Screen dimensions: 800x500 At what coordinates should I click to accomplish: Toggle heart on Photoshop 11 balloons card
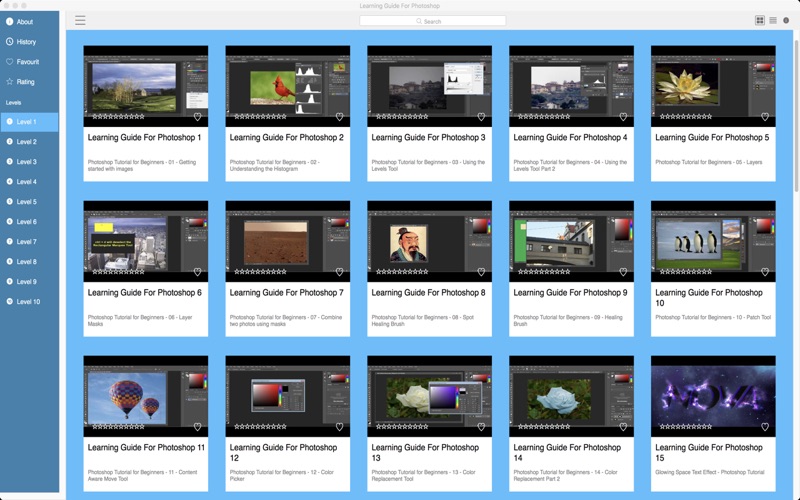[197, 427]
